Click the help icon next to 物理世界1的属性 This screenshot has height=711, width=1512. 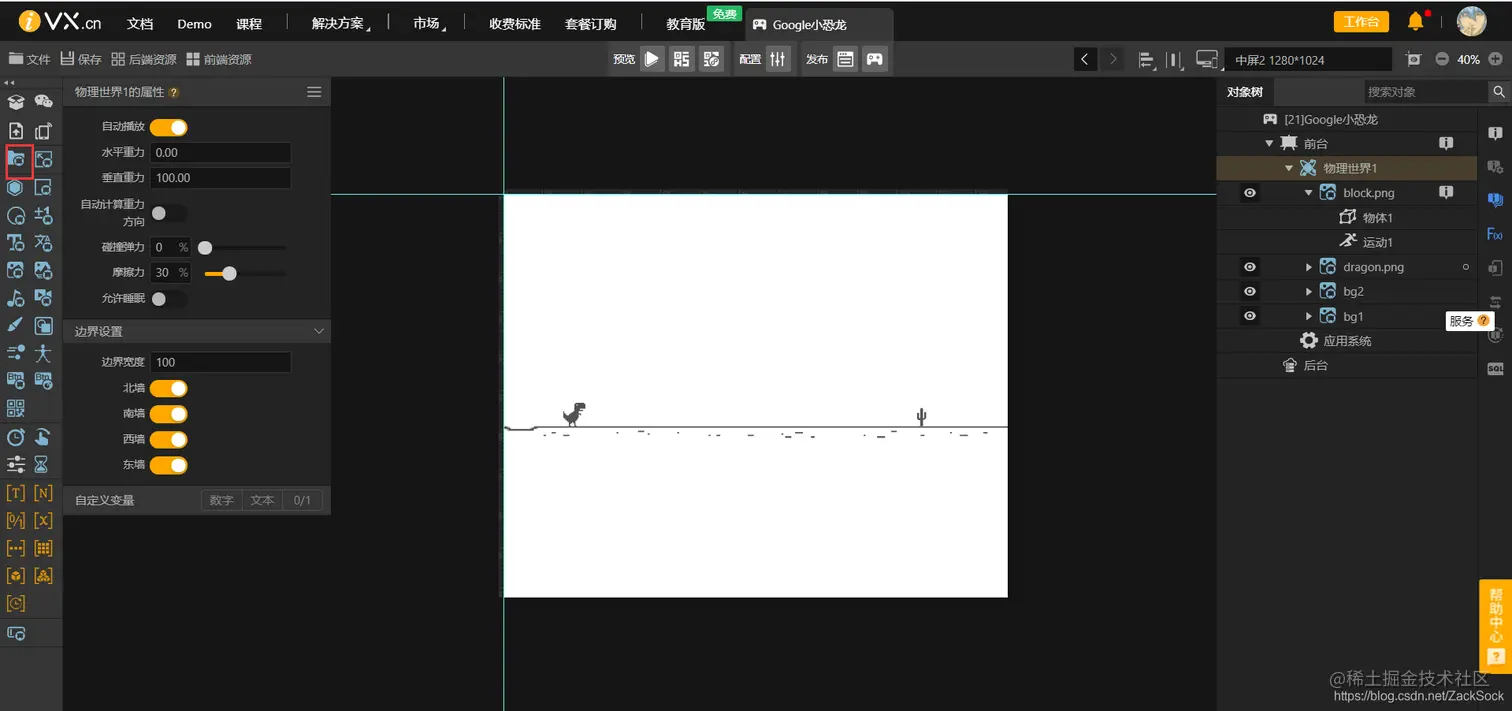point(174,92)
